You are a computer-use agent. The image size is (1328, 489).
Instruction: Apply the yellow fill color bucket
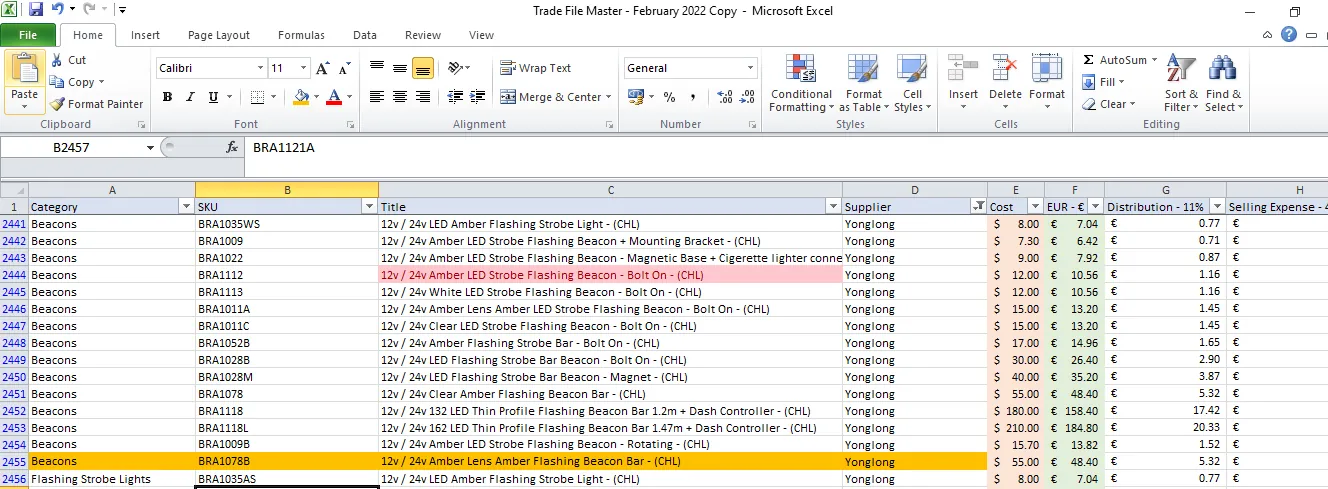(300, 97)
